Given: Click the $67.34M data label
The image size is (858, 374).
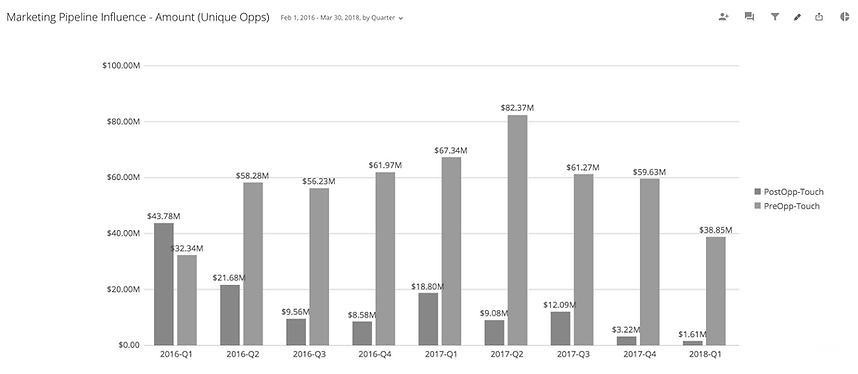Looking at the screenshot, I should point(451,150).
